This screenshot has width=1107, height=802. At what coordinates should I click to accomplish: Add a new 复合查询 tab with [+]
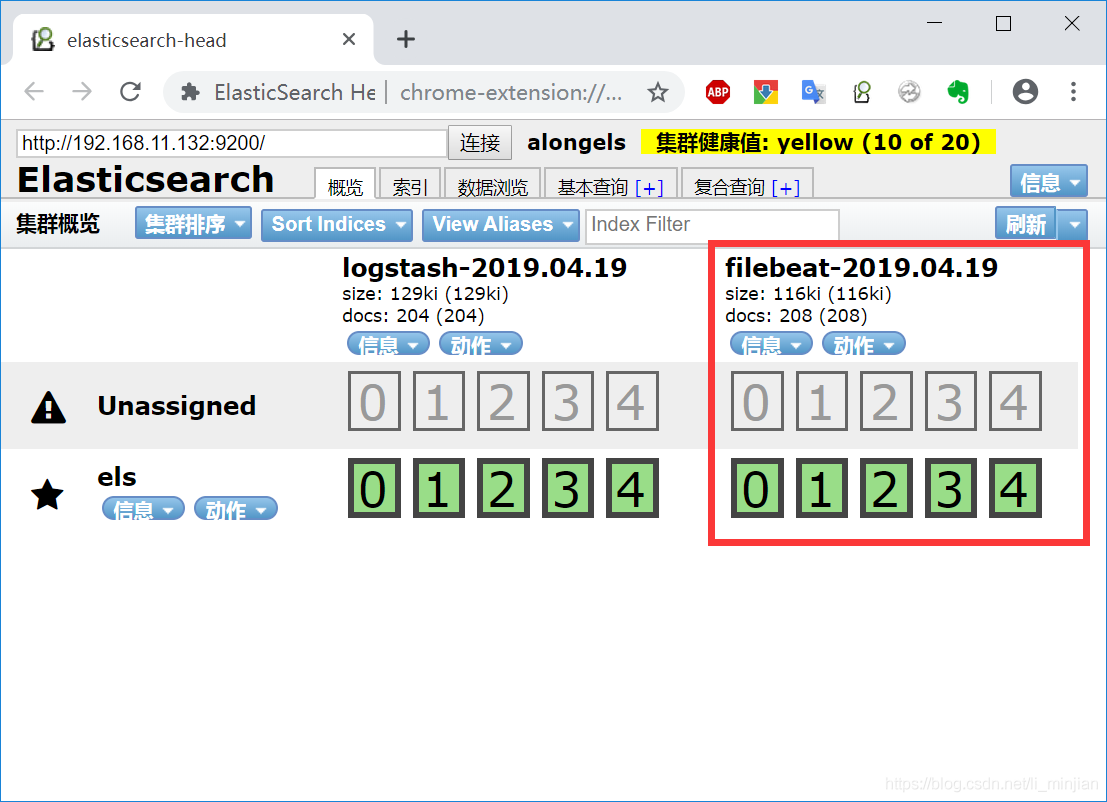[786, 188]
